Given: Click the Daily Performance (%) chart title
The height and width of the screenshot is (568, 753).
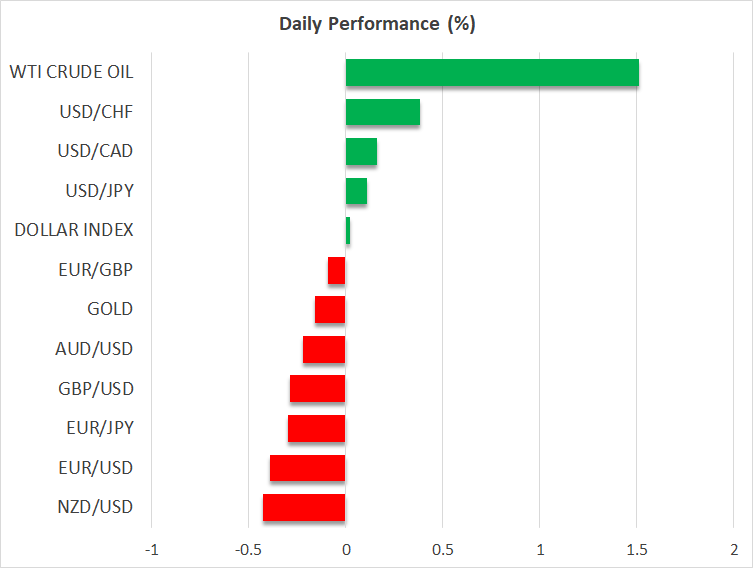Looking at the screenshot, I should click(376, 24).
